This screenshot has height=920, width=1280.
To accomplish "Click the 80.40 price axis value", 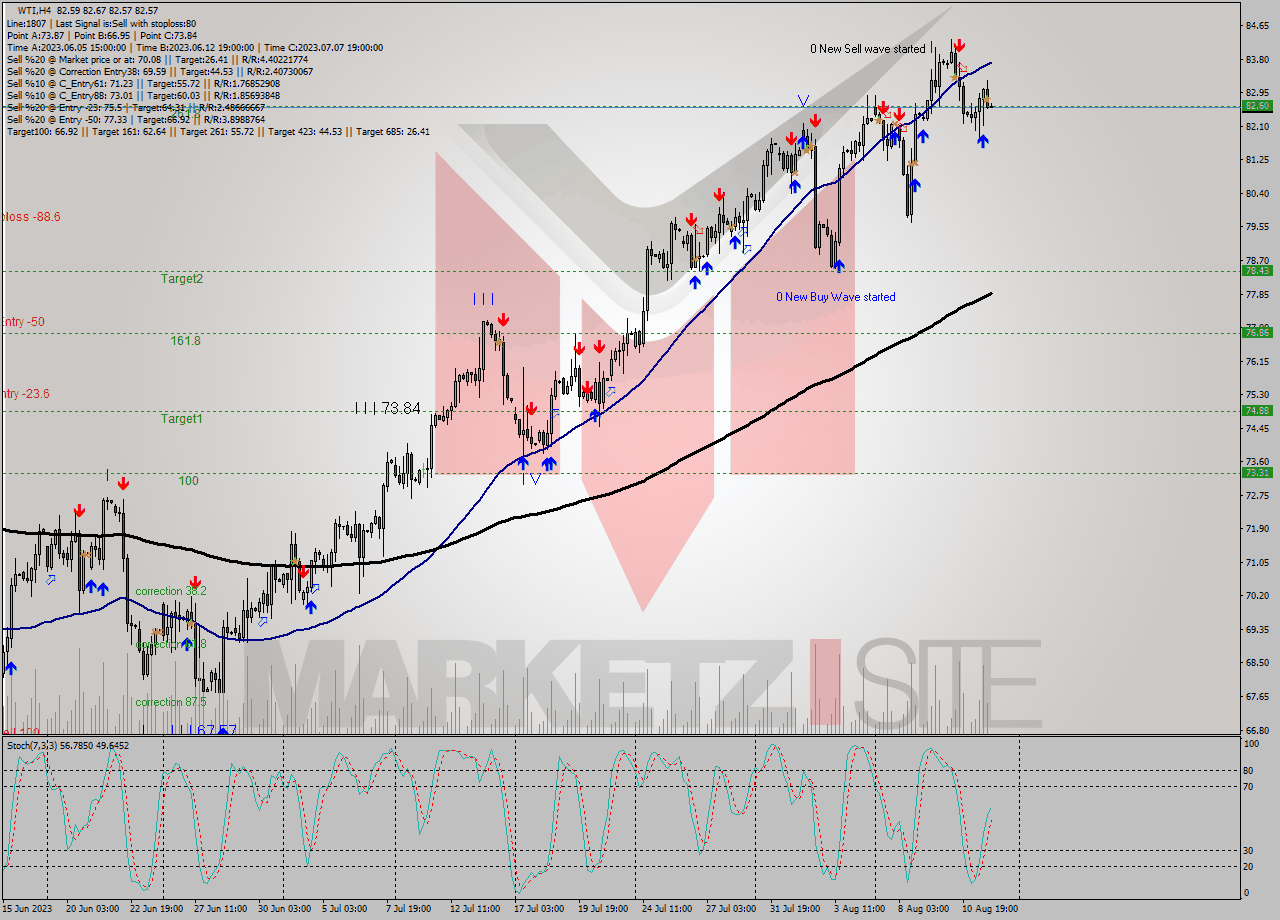I will 1257,194.
